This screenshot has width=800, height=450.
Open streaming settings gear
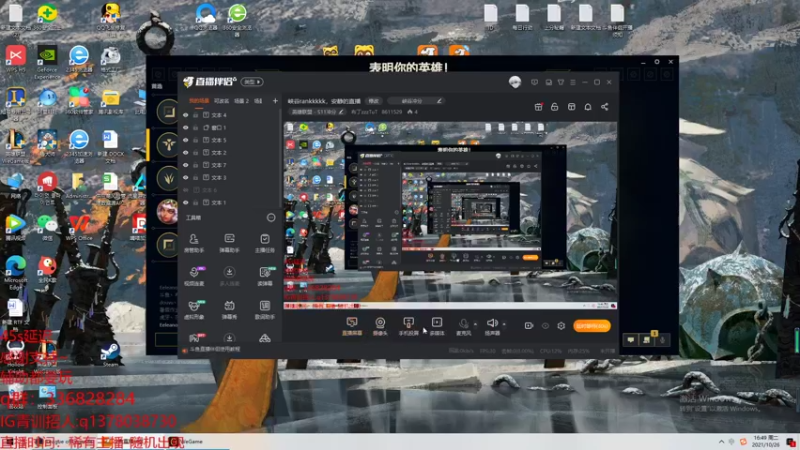[x=561, y=326]
